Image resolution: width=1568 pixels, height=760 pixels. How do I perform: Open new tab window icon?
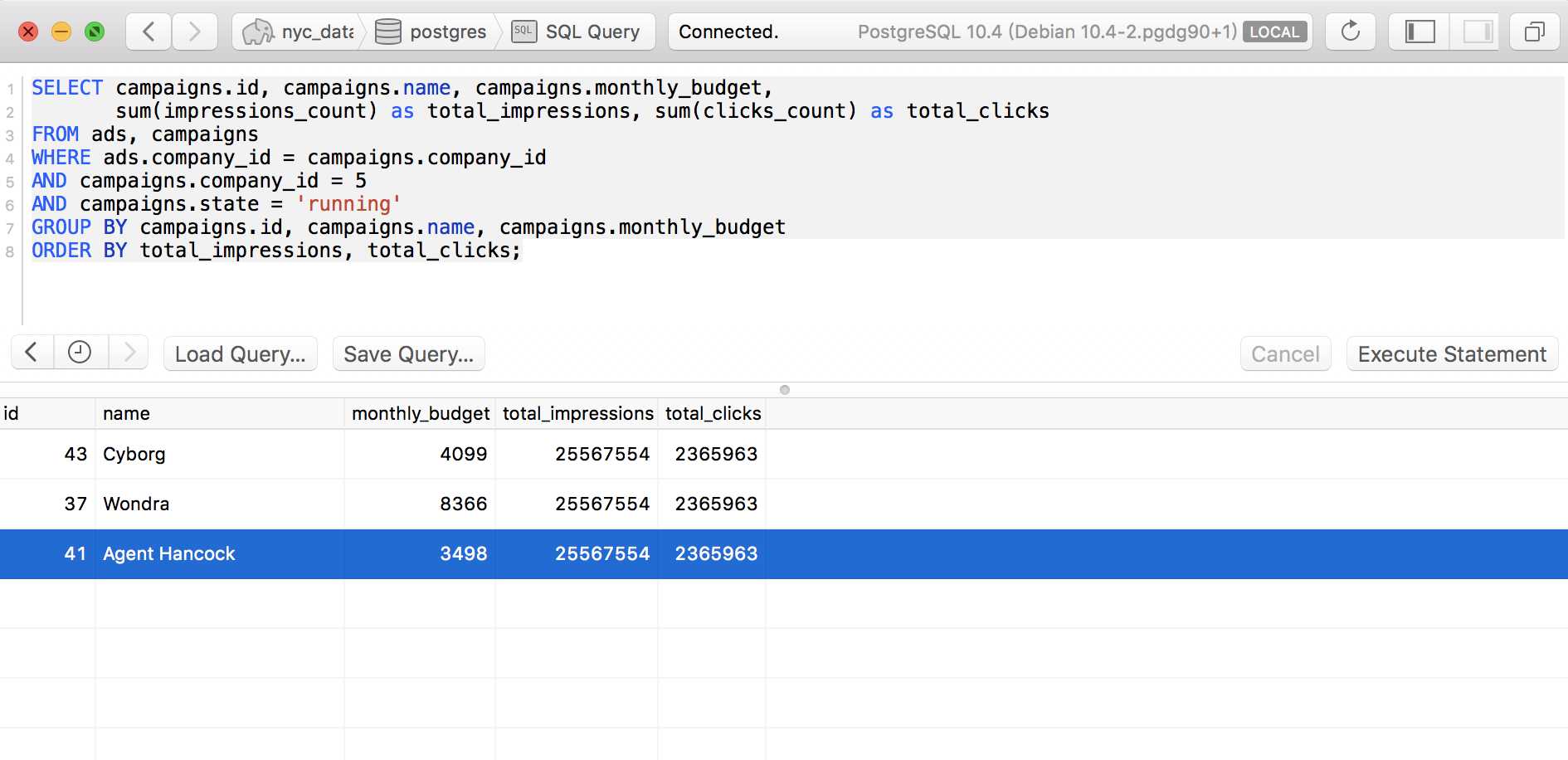(x=1535, y=32)
